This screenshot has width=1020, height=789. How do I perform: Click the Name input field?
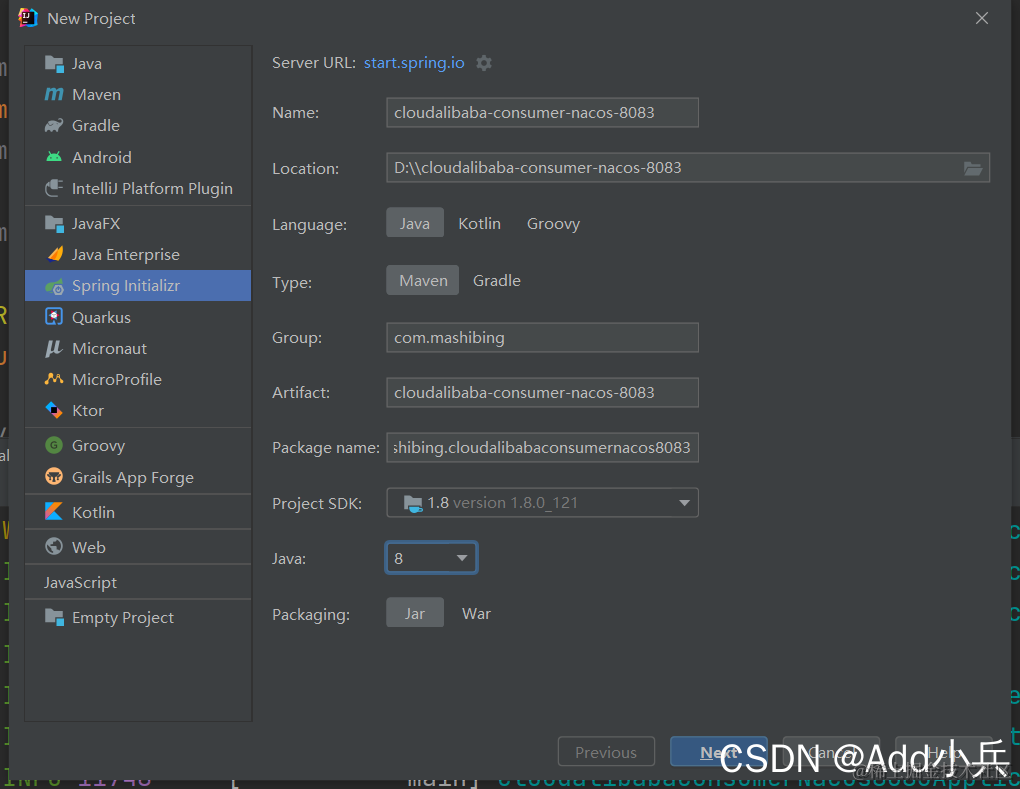pos(543,113)
